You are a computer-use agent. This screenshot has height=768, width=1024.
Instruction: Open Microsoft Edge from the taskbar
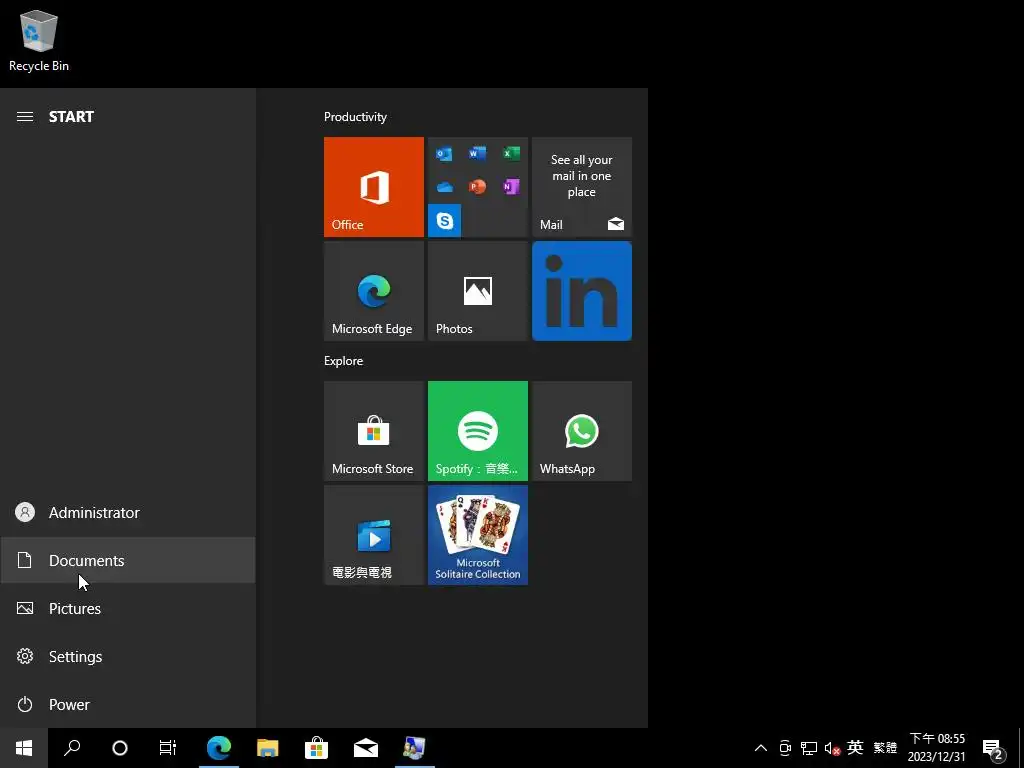[x=219, y=748]
